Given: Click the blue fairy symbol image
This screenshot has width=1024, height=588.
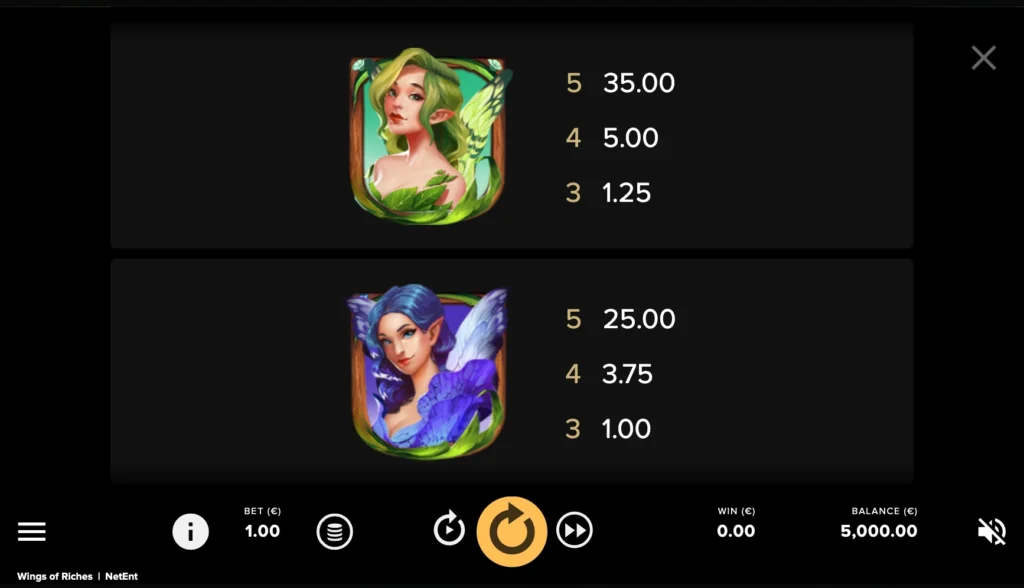Looking at the screenshot, I should point(428,371).
